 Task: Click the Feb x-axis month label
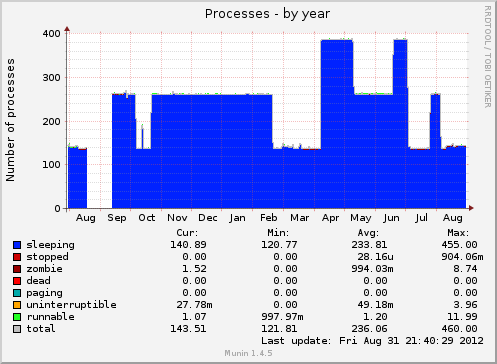tap(269, 218)
